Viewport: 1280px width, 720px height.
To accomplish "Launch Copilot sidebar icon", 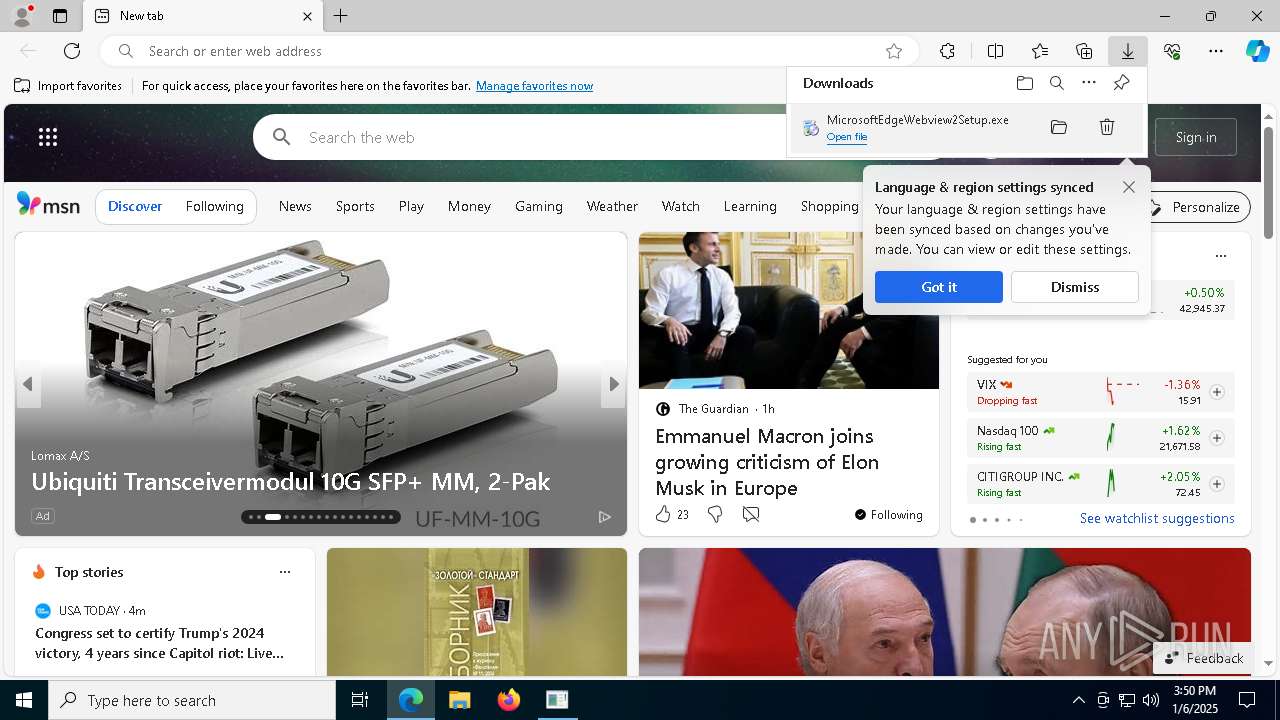I will [1257, 51].
